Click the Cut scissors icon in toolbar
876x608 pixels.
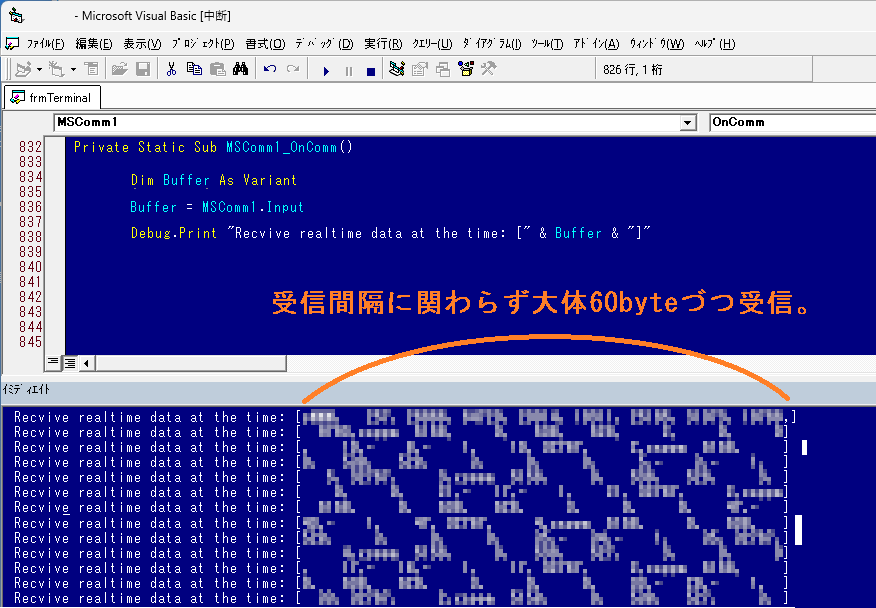(171, 70)
